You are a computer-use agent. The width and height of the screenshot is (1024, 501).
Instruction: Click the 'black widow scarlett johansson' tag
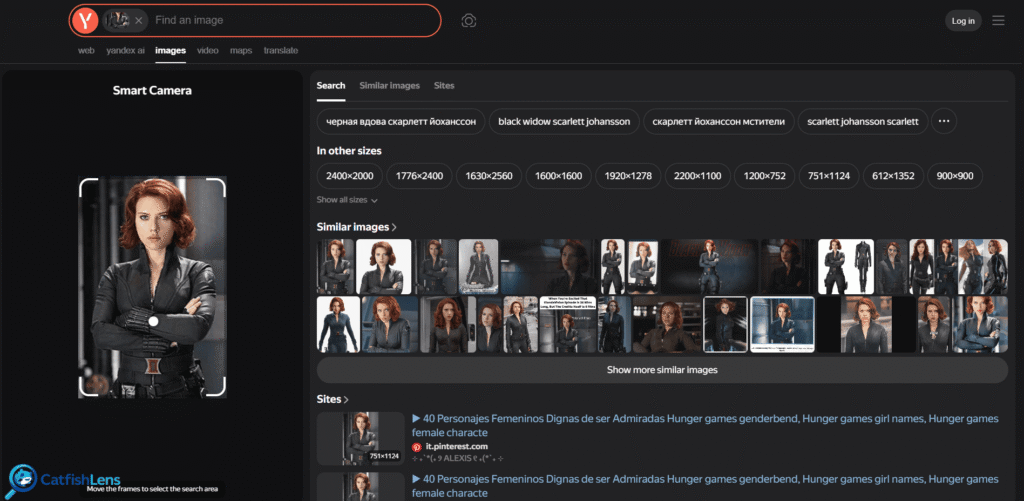564,121
